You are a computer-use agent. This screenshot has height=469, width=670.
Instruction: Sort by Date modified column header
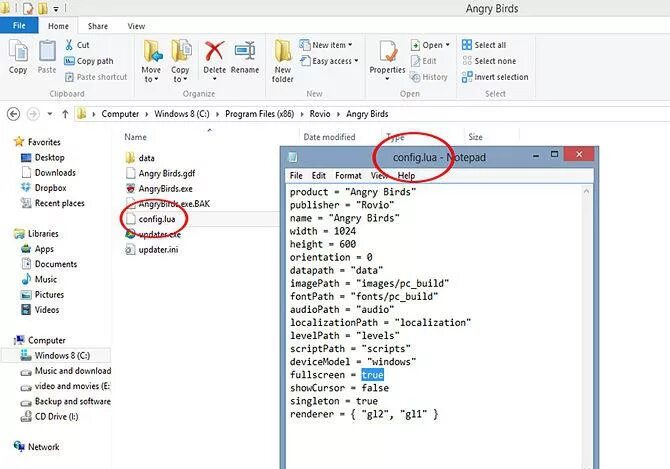tap(329, 137)
